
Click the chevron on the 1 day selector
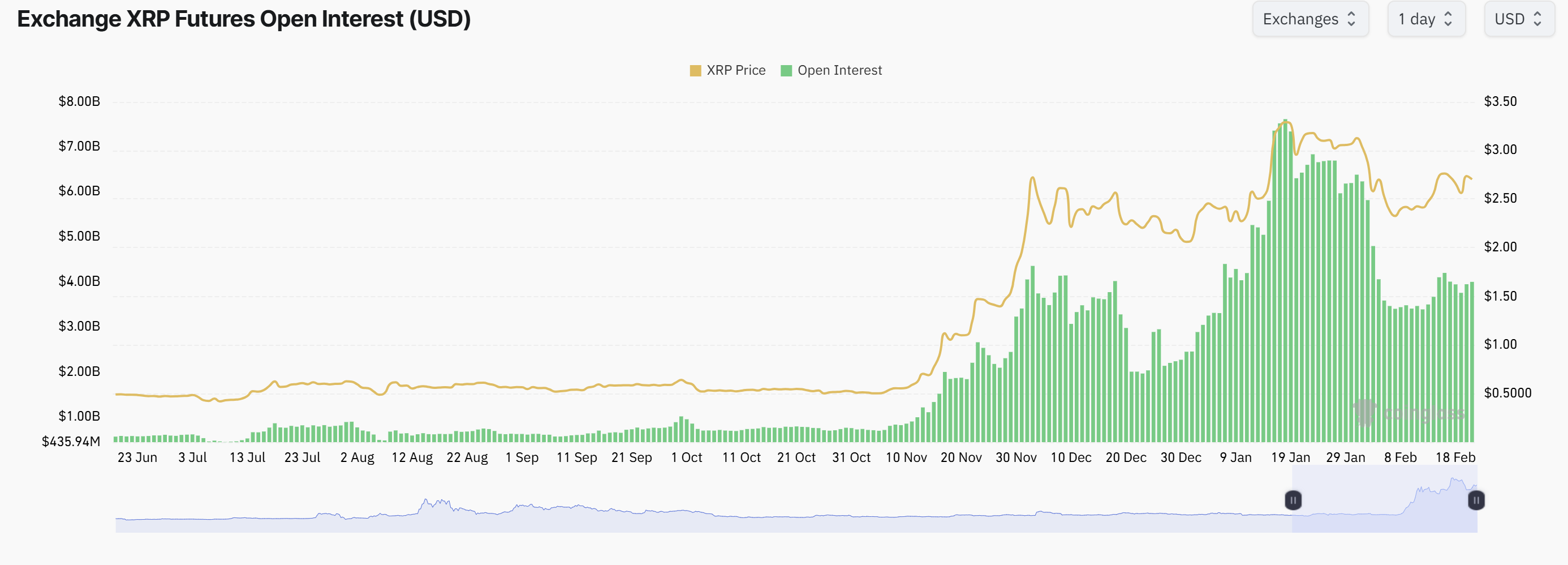1449,19
